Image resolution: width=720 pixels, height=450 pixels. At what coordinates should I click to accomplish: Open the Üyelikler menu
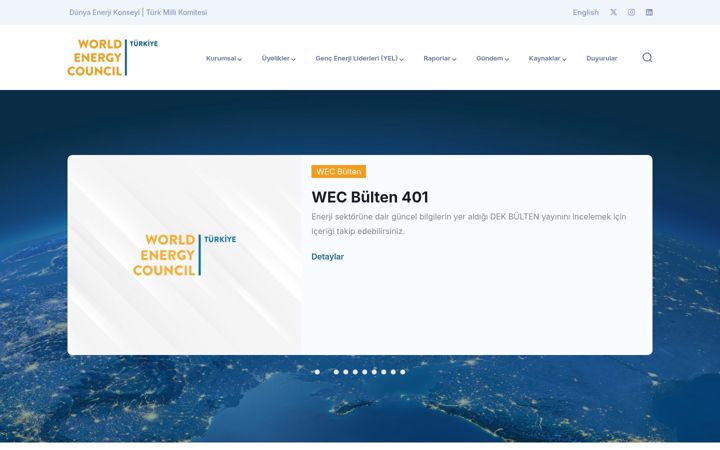pos(276,58)
